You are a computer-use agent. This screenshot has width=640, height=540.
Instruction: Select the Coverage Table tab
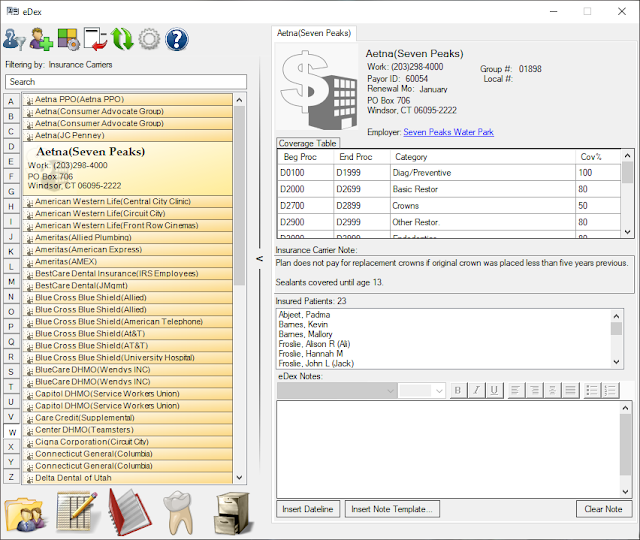[307, 143]
